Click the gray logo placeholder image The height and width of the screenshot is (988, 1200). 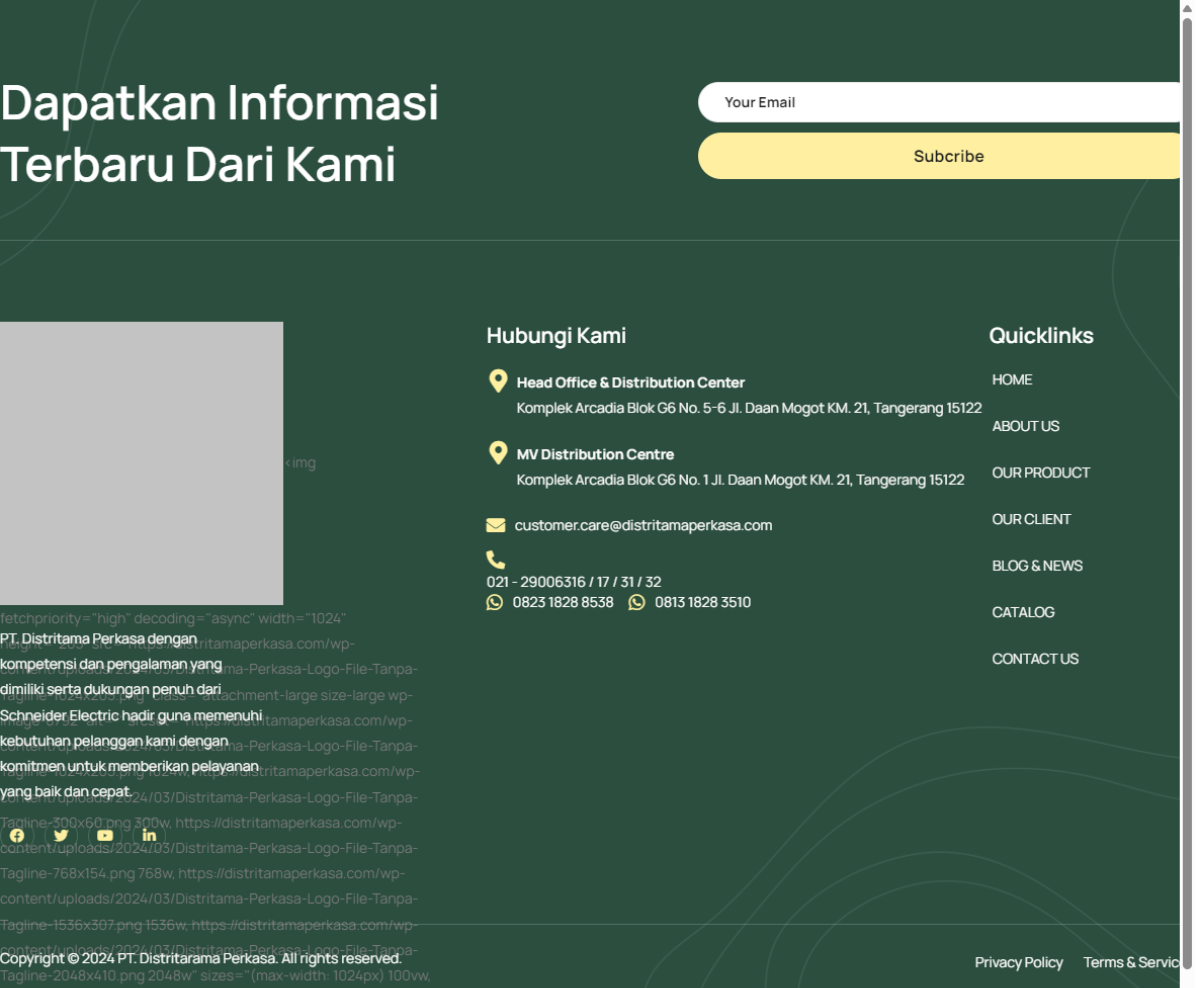(141, 463)
